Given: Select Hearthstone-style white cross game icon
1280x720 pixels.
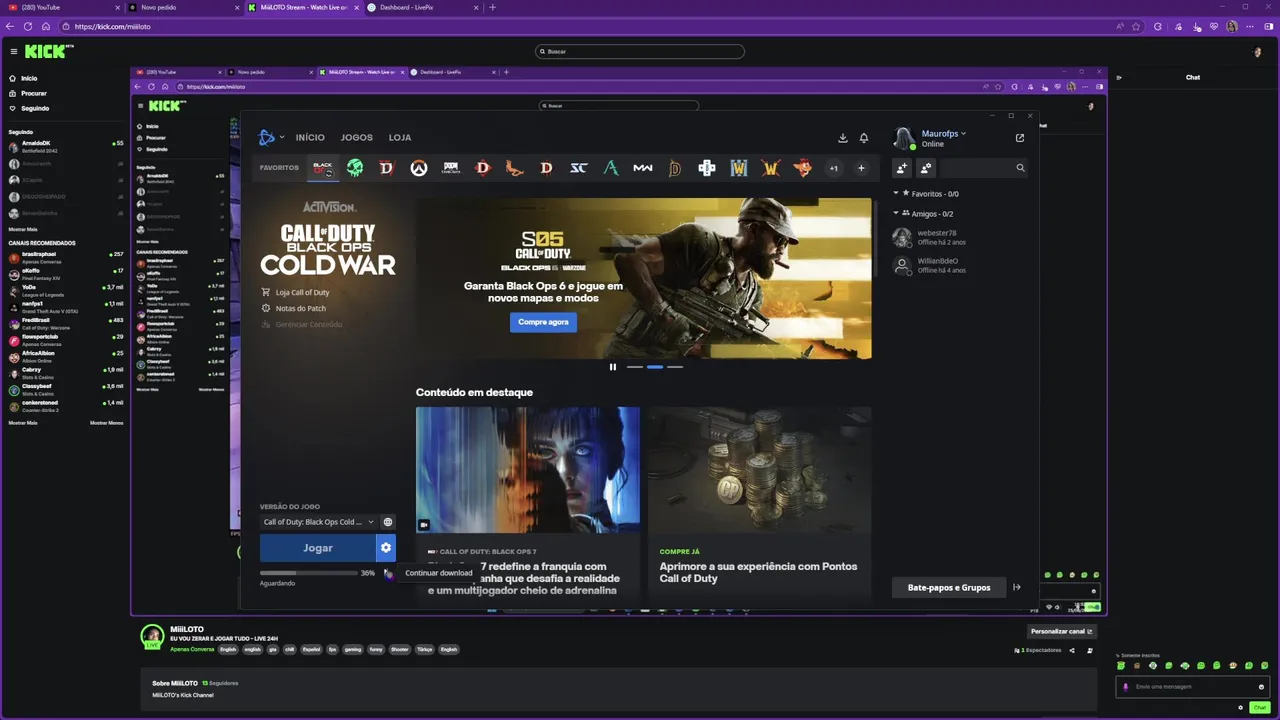Looking at the screenshot, I should 707,168.
